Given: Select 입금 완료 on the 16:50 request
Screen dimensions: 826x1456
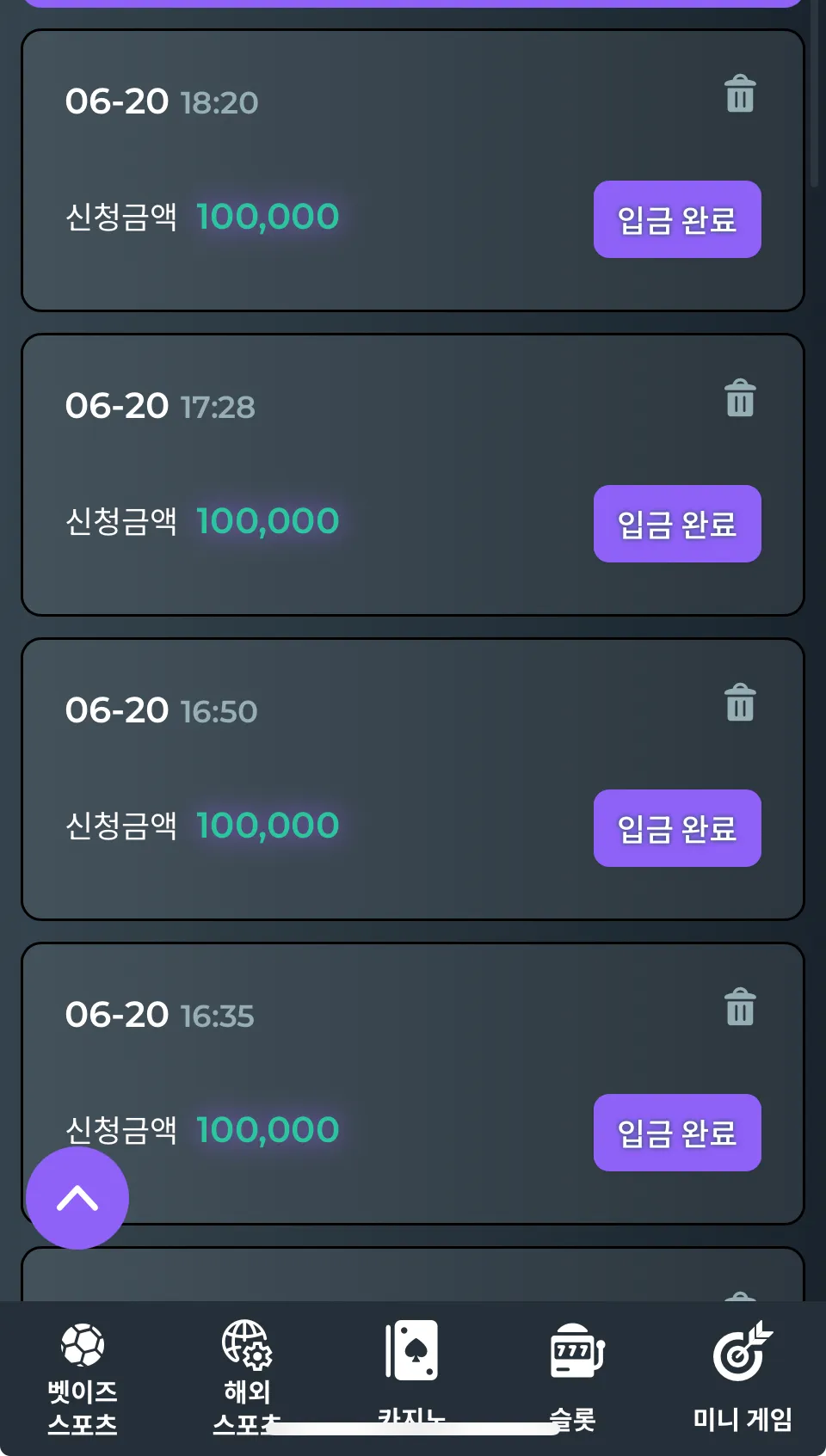Looking at the screenshot, I should pos(677,828).
